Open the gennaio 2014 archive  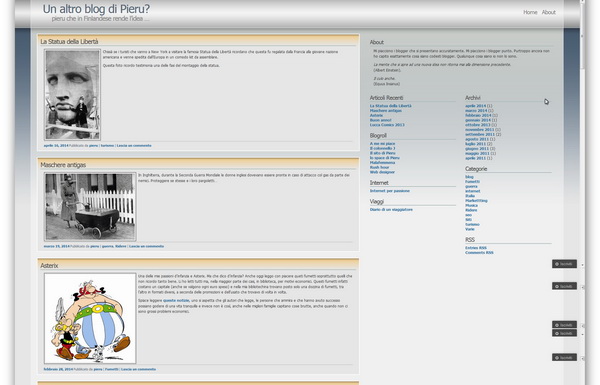[x=478, y=120]
